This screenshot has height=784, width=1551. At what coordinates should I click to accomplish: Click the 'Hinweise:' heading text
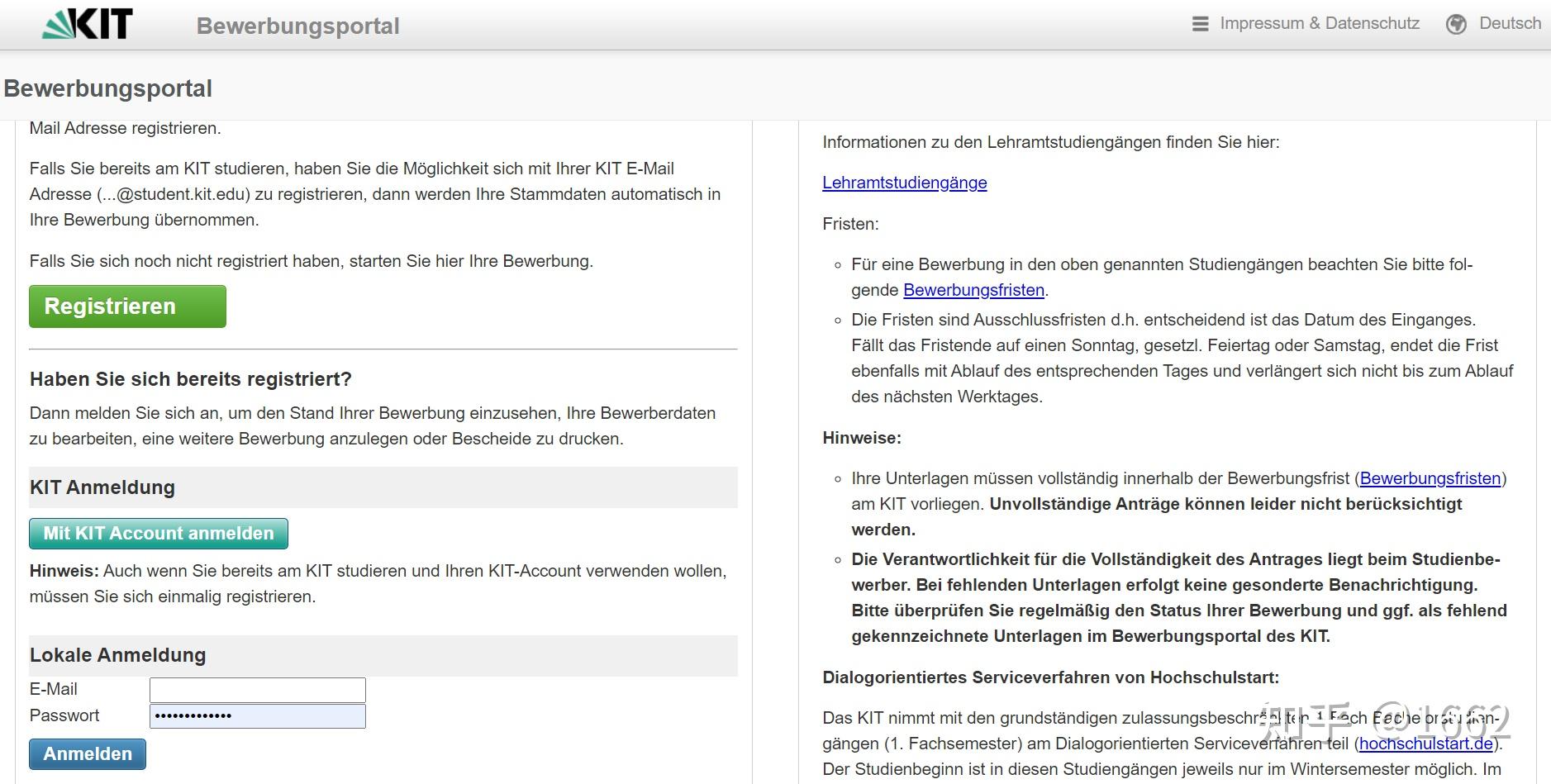pos(862,438)
